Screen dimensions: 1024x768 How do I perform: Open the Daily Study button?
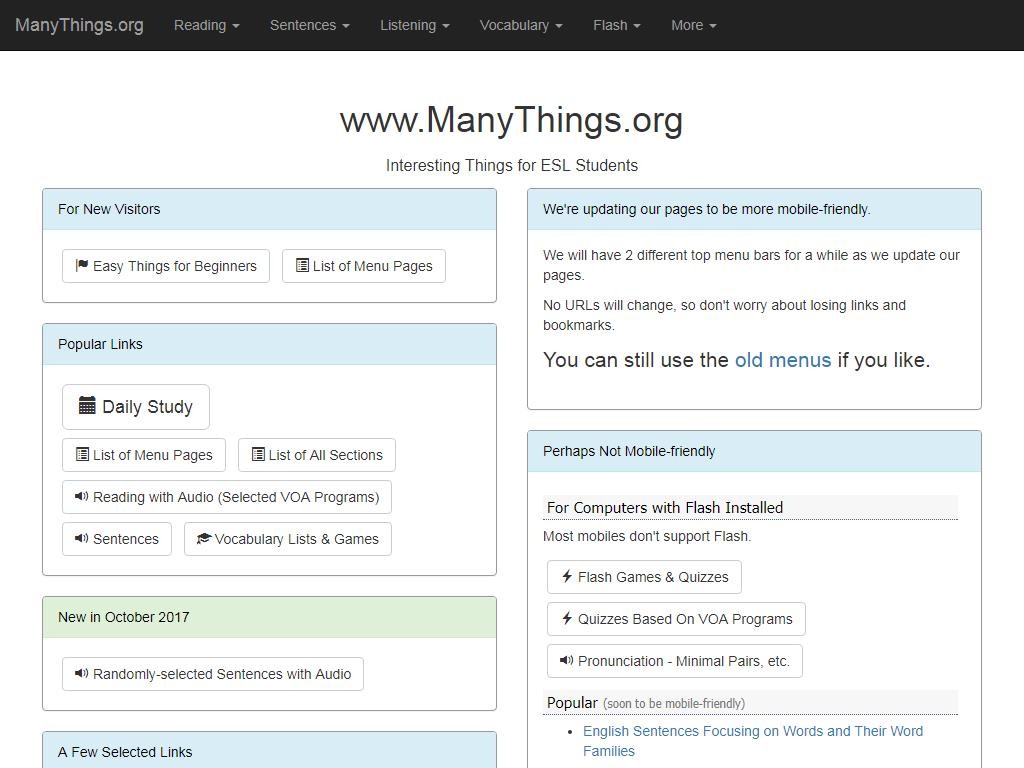click(x=136, y=407)
